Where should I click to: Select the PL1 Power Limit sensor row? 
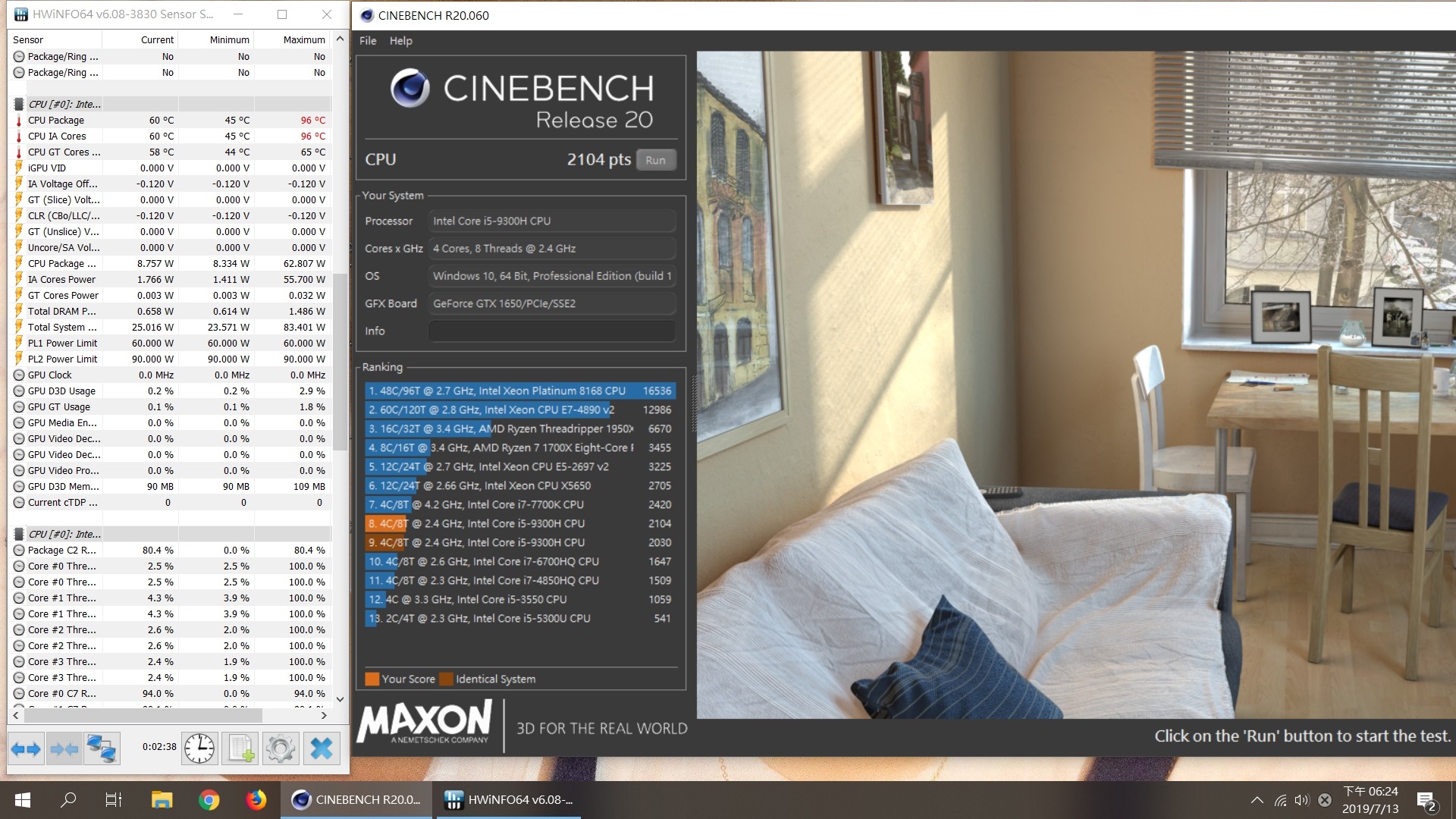click(170, 344)
